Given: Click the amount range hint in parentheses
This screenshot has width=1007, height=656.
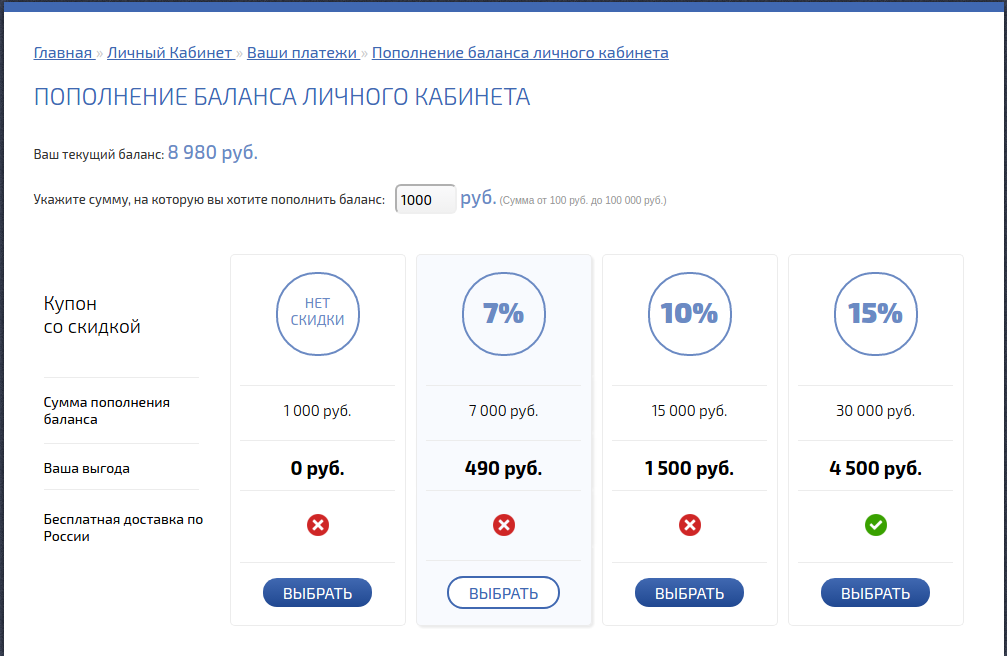Looking at the screenshot, I should (x=583, y=200).
